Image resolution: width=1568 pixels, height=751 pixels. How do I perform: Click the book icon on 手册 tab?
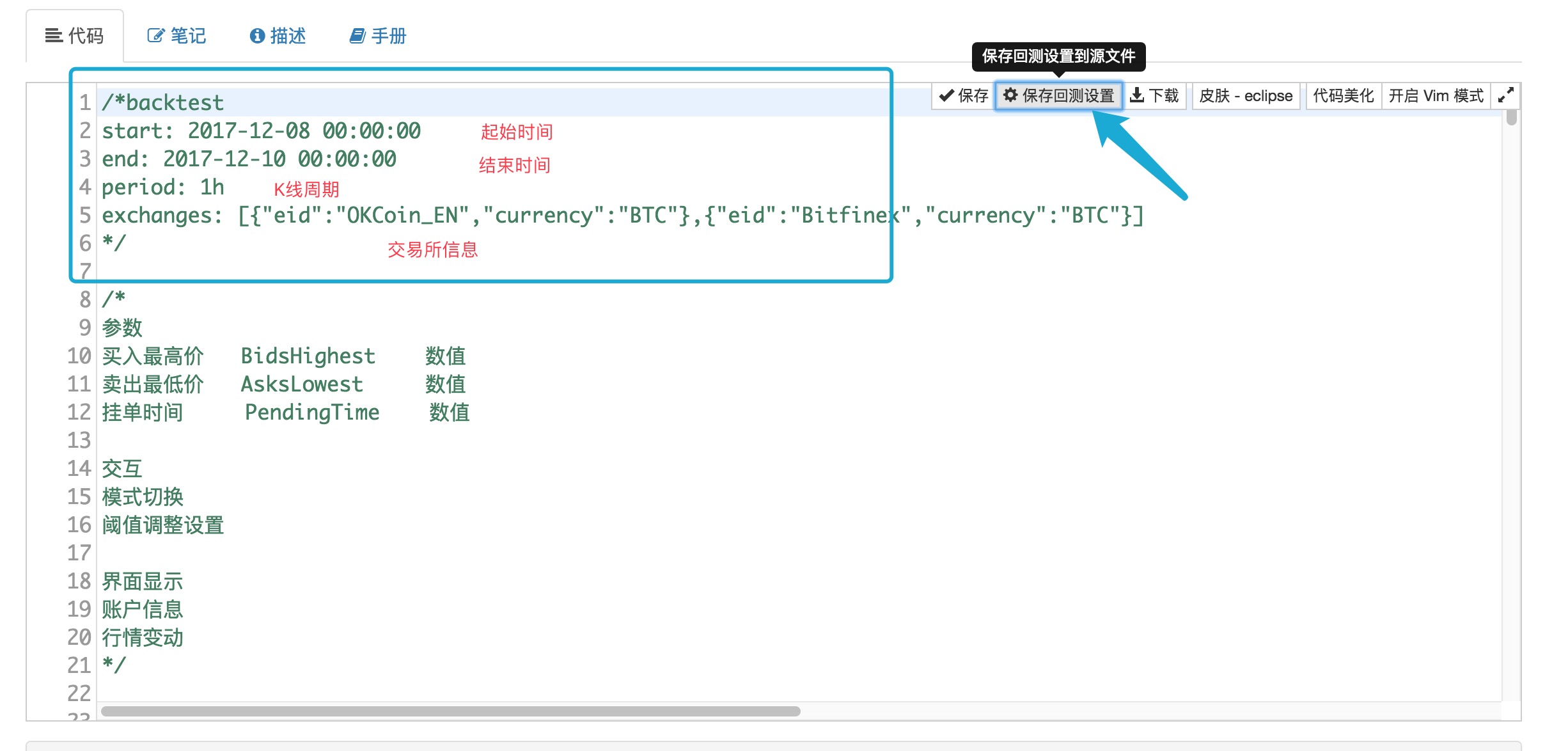357,36
